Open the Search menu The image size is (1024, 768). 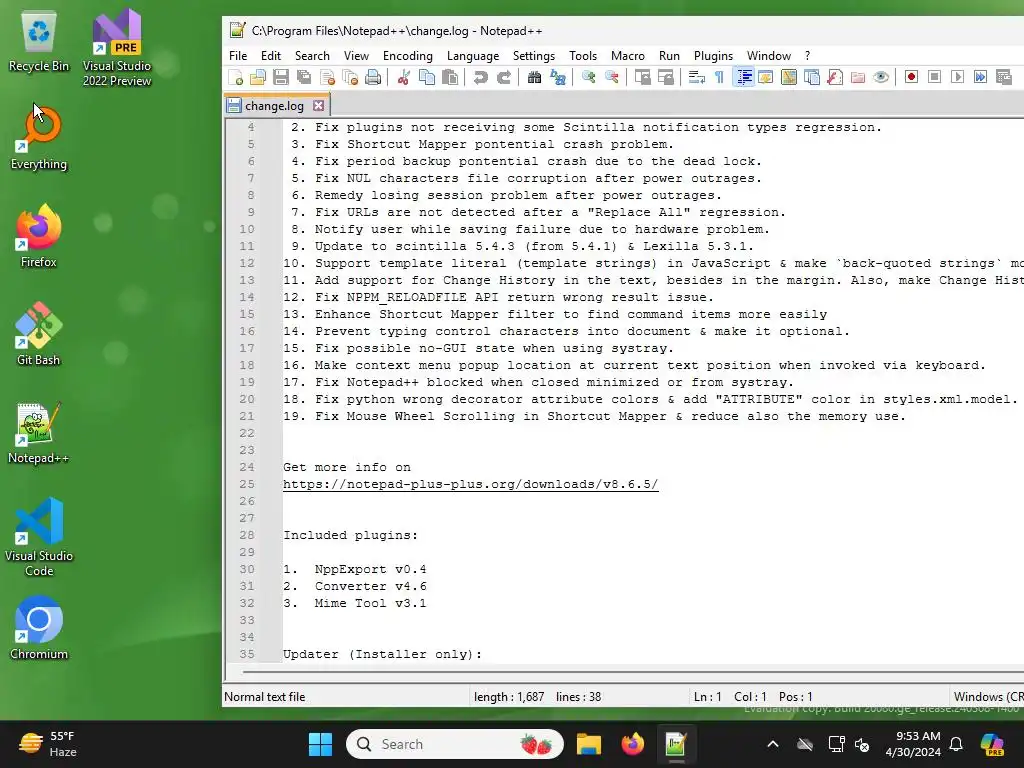[312, 56]
